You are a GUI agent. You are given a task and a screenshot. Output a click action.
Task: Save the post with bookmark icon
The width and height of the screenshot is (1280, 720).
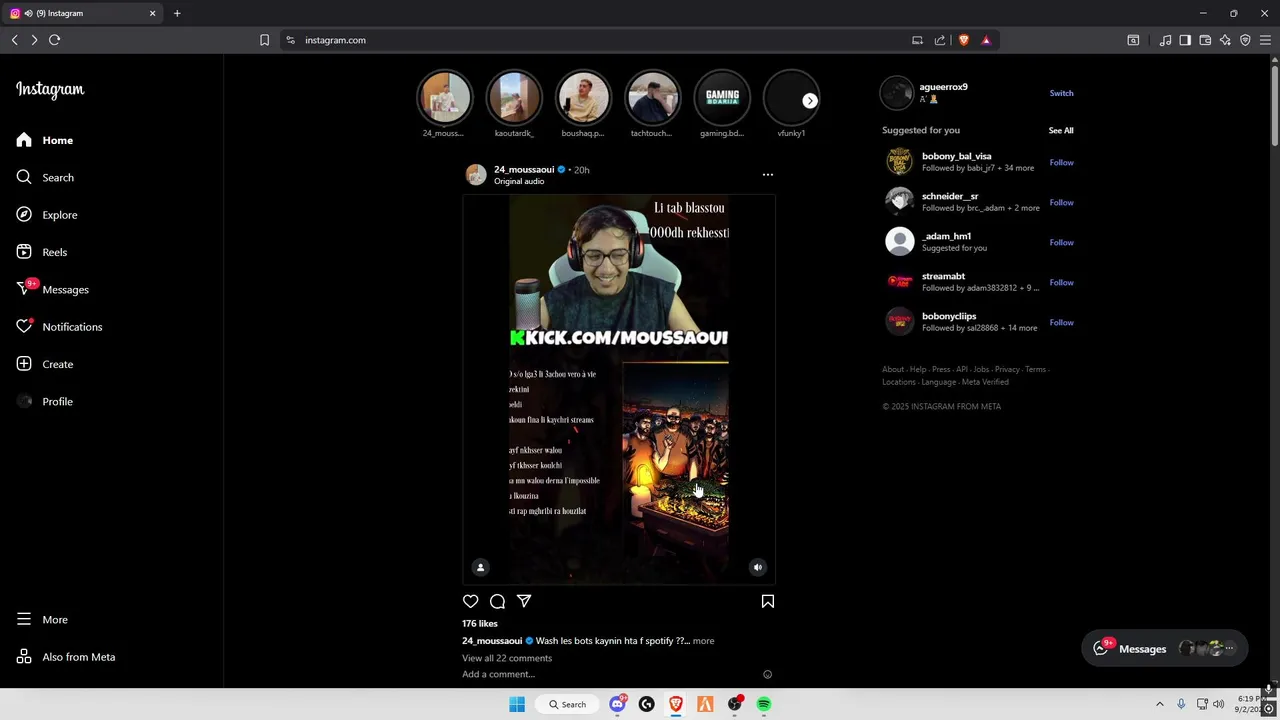tap(768, 601)
